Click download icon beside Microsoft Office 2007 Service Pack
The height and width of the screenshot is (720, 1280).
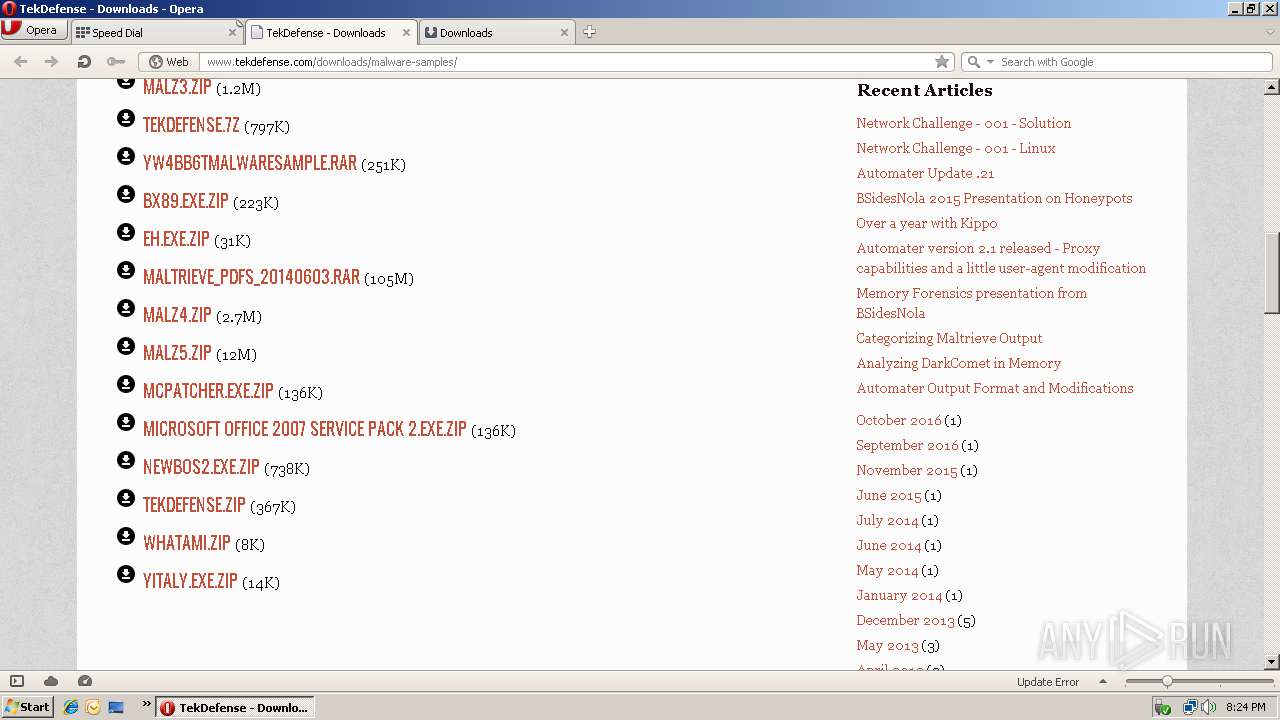[x=126, y=422]
